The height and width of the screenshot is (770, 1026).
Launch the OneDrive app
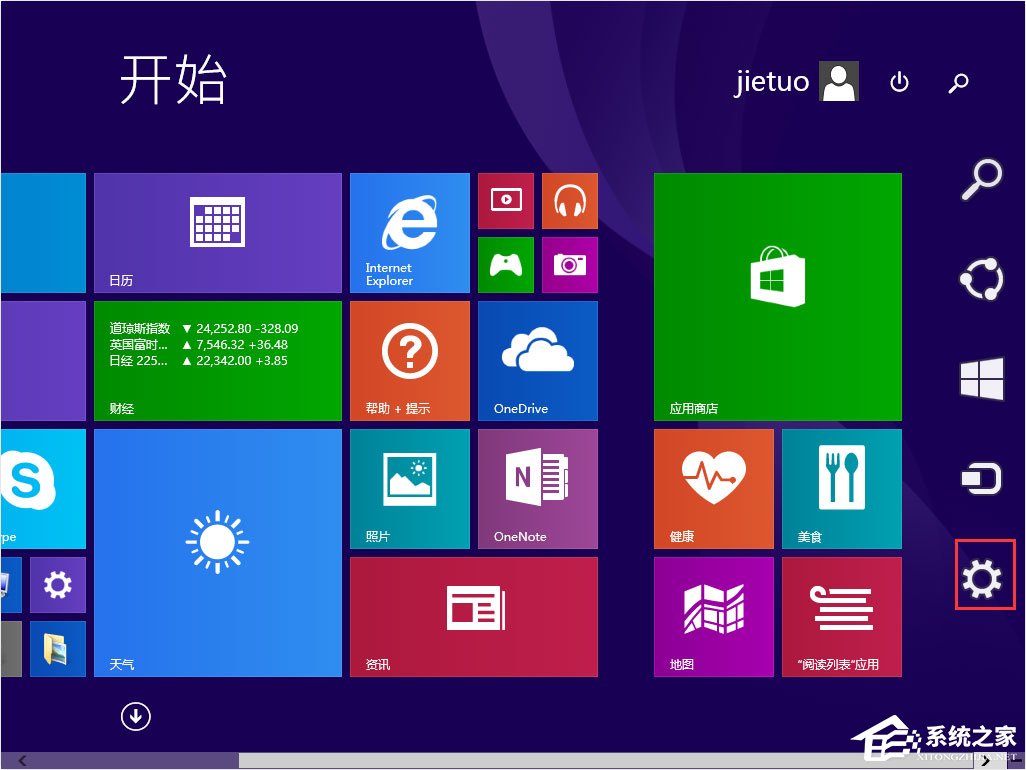click(x=537, y=360)
